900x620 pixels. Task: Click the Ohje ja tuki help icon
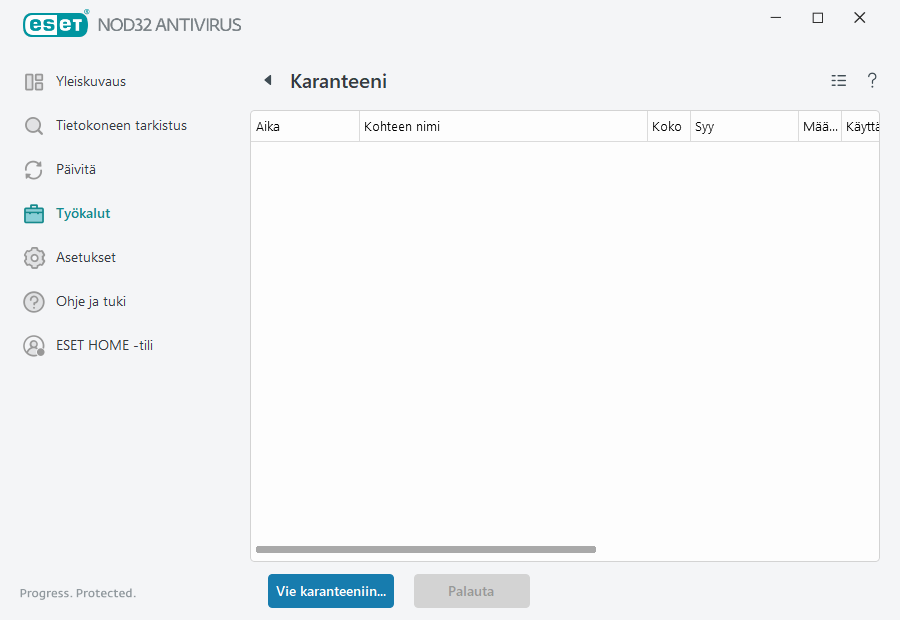pyautogui.click(x=35, y=301)
